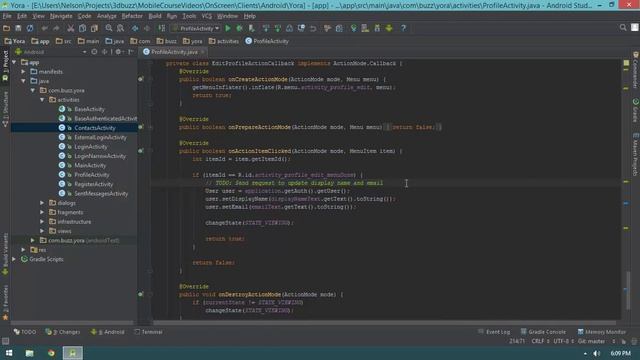This screenshot has width=640, height=360.
Task: Click the editor vertical scrollbar thumb
Action: coord(628,291)
